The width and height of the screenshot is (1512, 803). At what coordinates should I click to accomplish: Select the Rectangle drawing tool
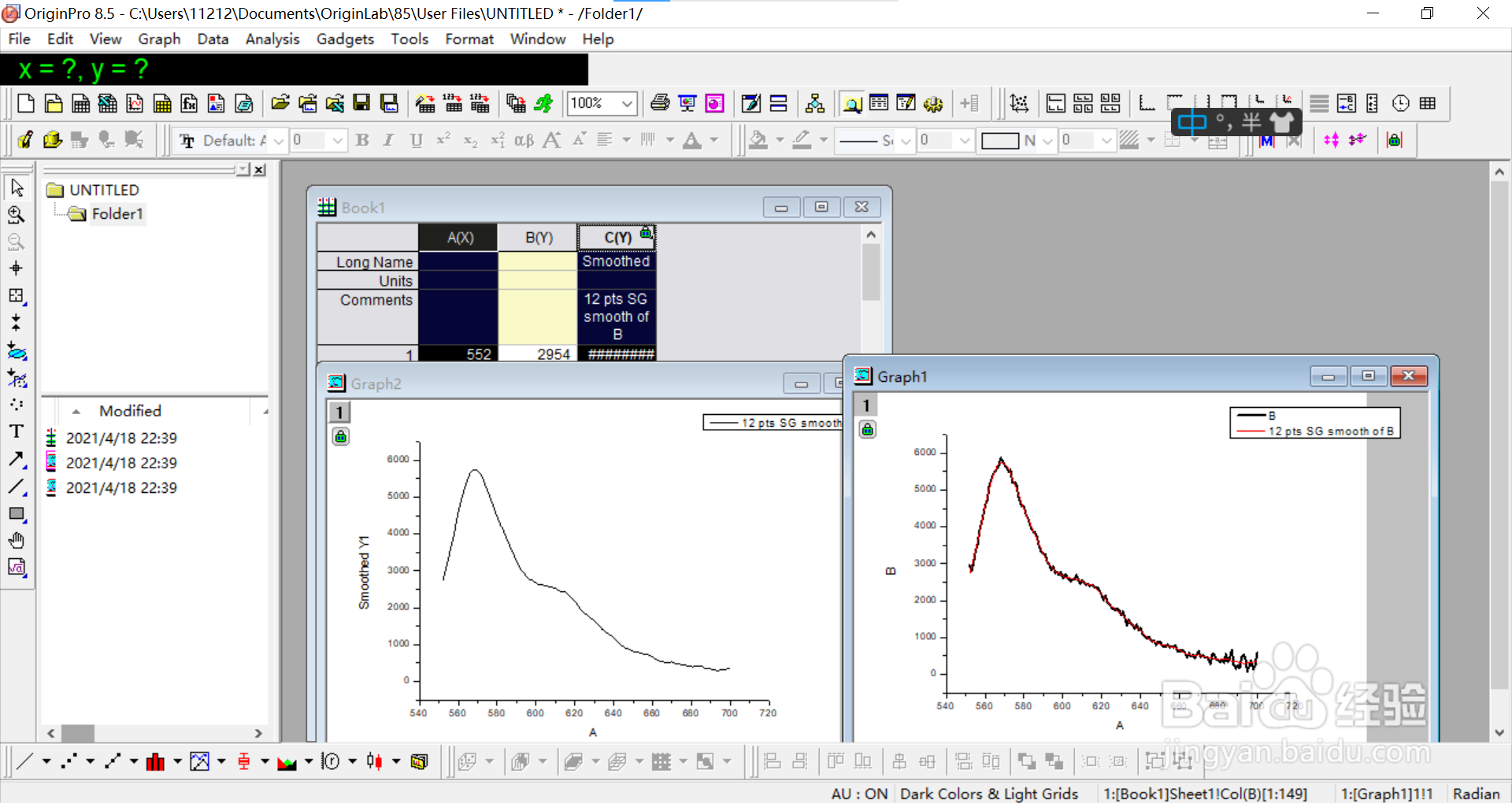pos(17,513)
